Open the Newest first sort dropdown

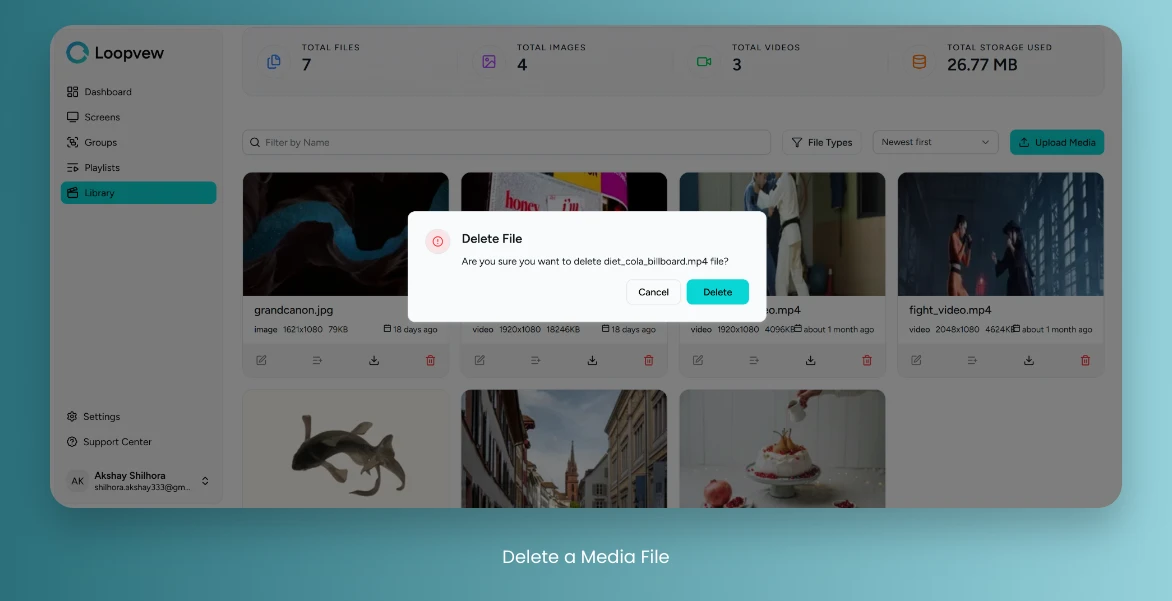click(935, 142)
